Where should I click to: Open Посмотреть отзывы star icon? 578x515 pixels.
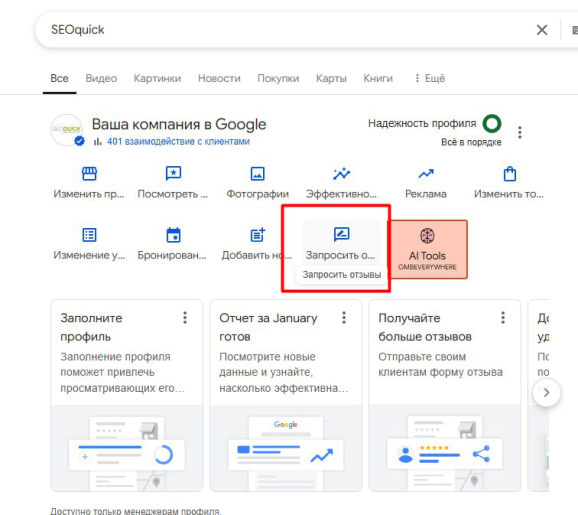click(173, 173)
